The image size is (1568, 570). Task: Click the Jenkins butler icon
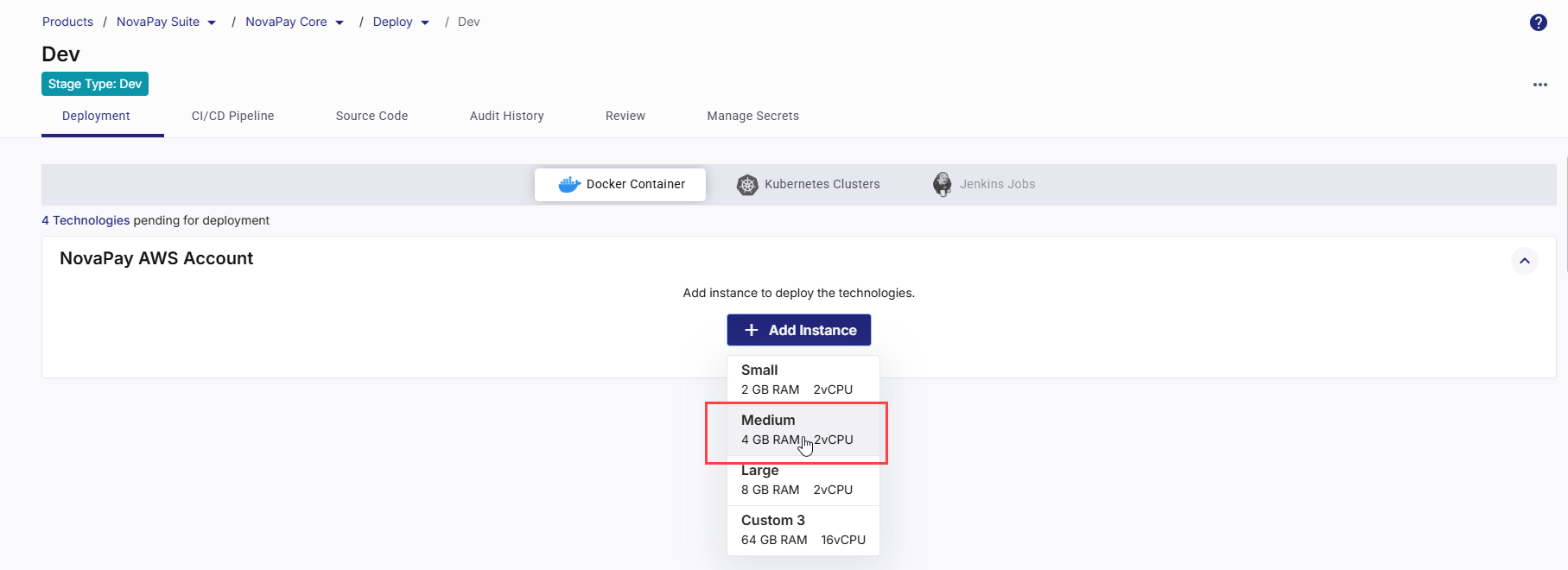(x=943, y=184)
